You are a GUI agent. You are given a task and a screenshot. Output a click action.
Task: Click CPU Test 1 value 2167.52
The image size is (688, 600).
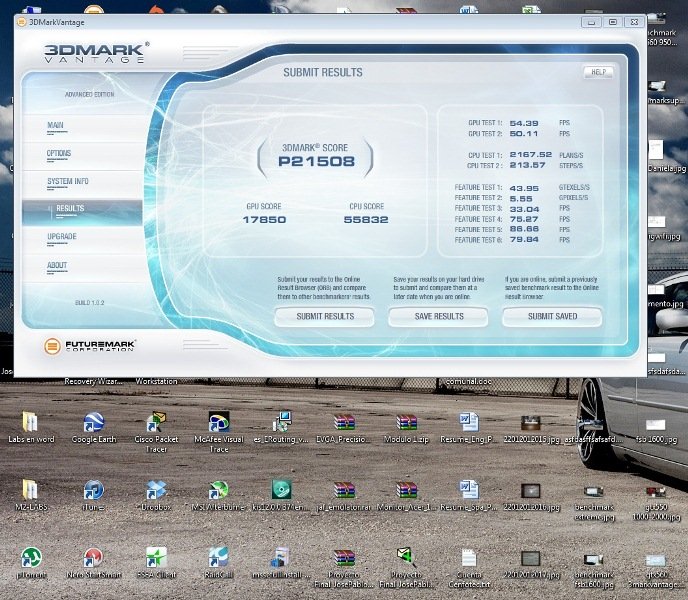[530, 155]
